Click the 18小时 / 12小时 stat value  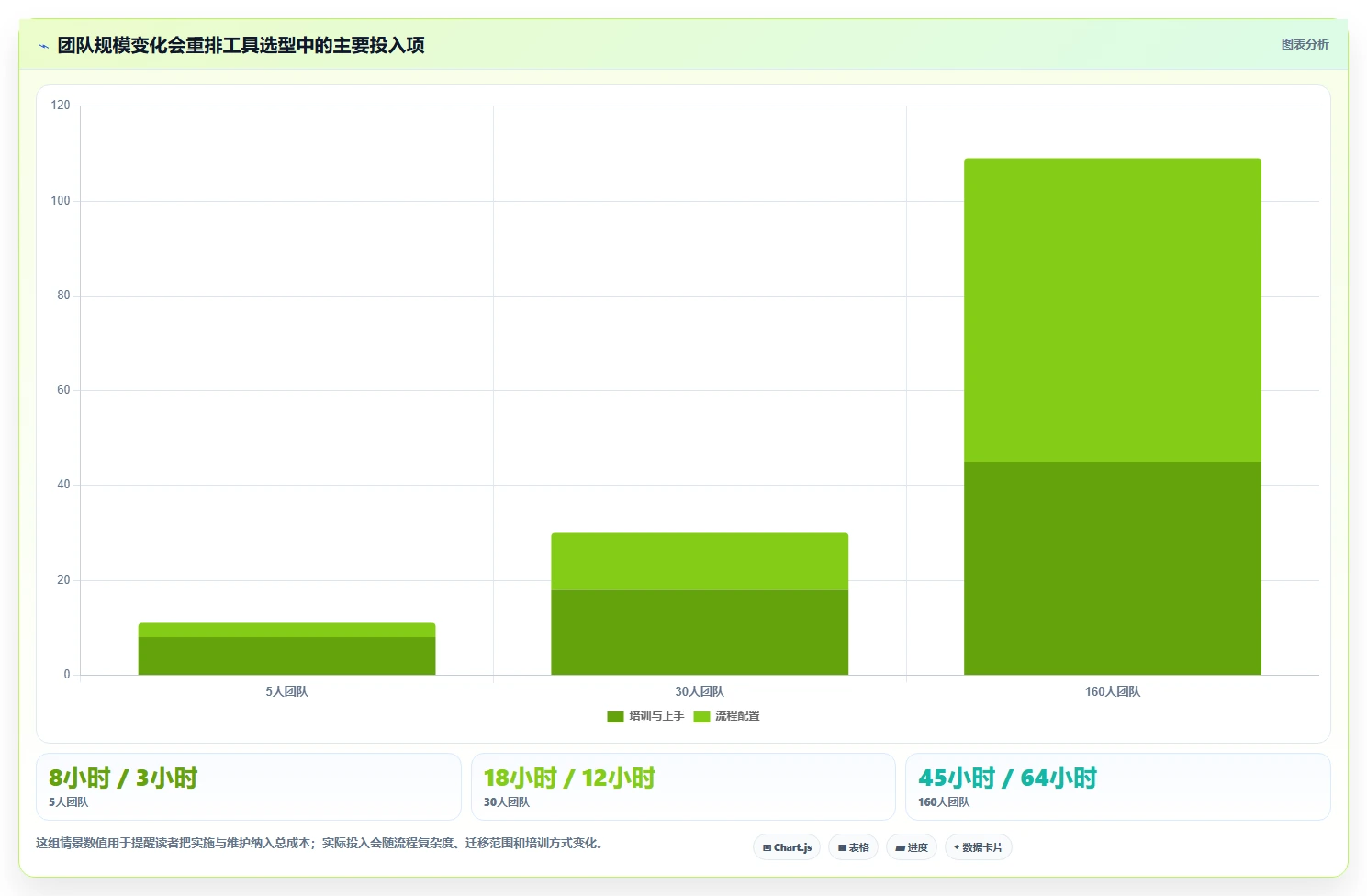(569, 778)
